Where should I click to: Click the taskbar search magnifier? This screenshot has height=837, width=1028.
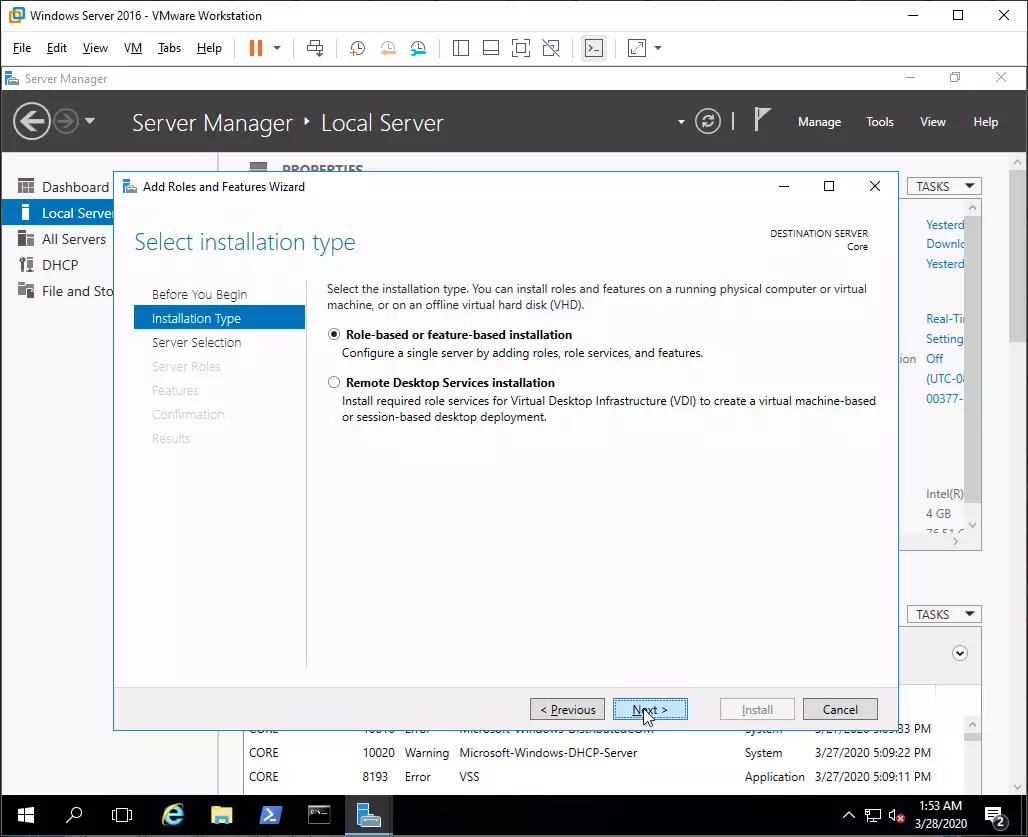pos(74,815)
